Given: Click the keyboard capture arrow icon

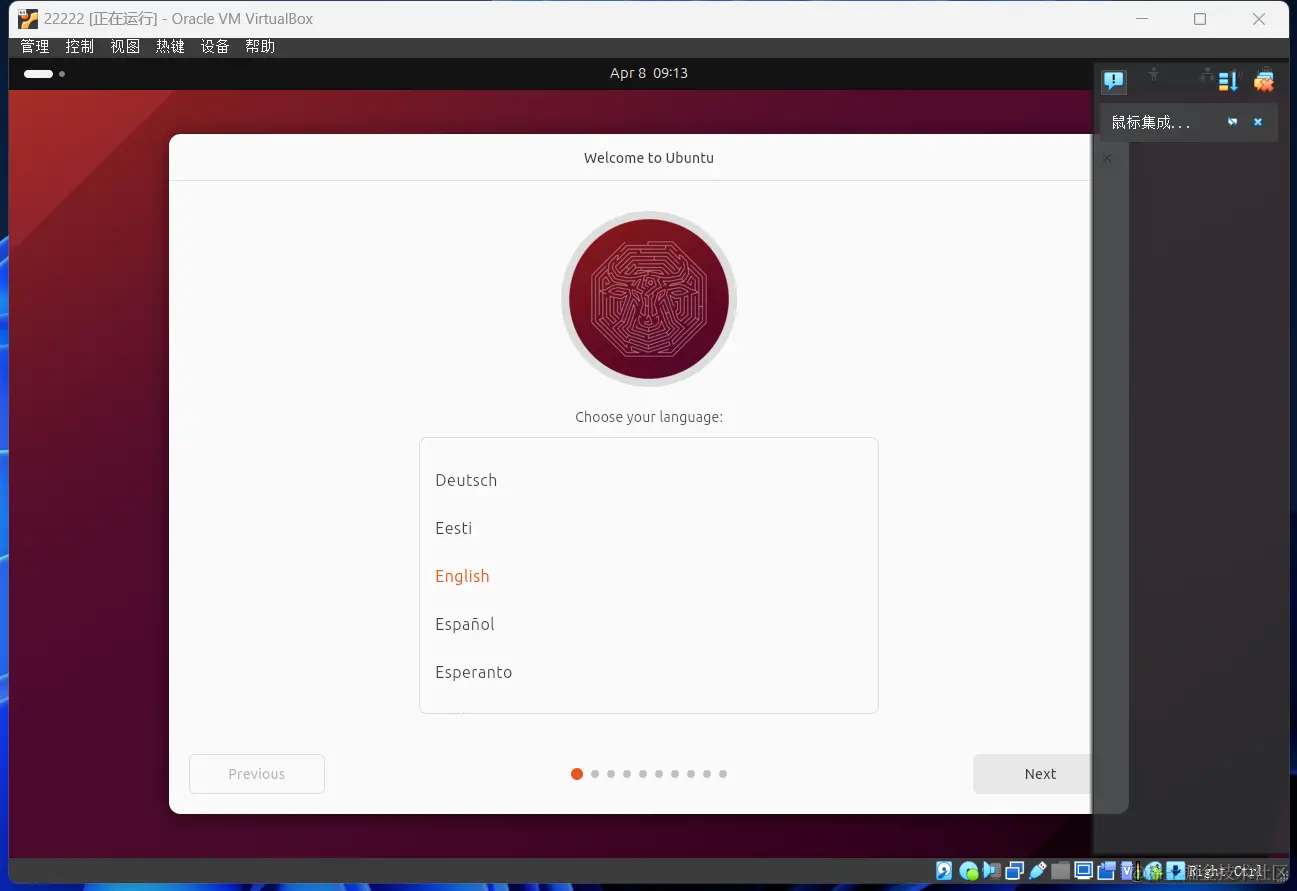Looking at the screenshot, I should 1175,871.
